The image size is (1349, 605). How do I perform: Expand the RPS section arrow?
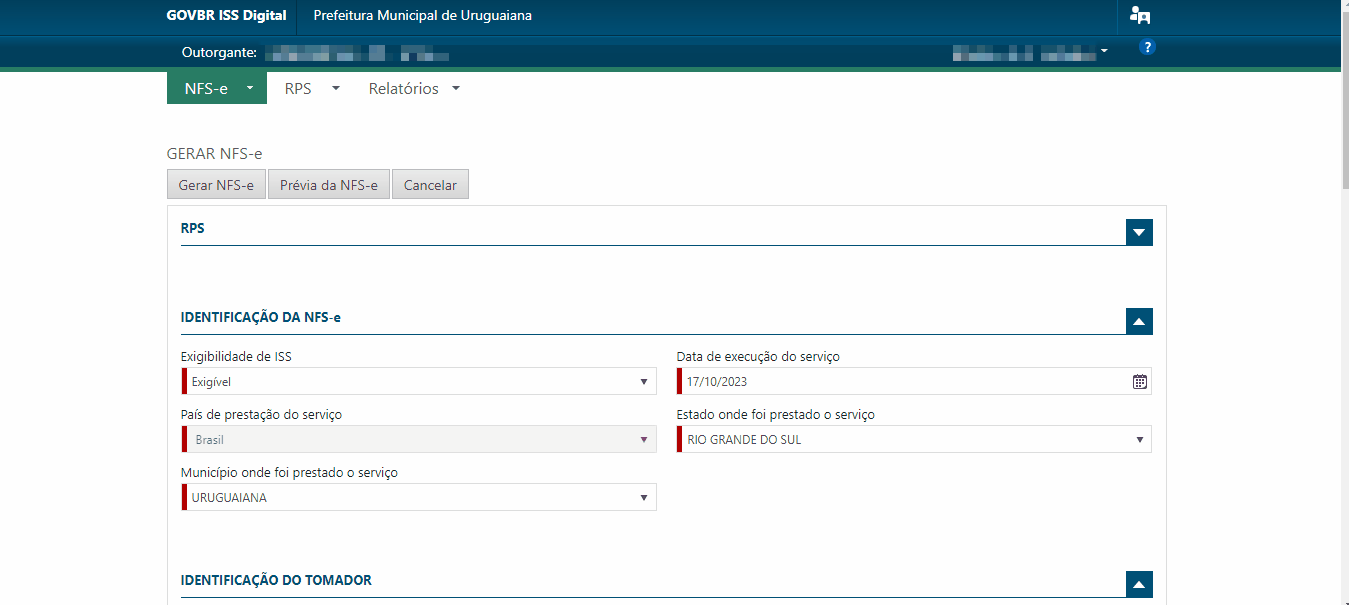pyautogui.click(x=1139, y=232)
